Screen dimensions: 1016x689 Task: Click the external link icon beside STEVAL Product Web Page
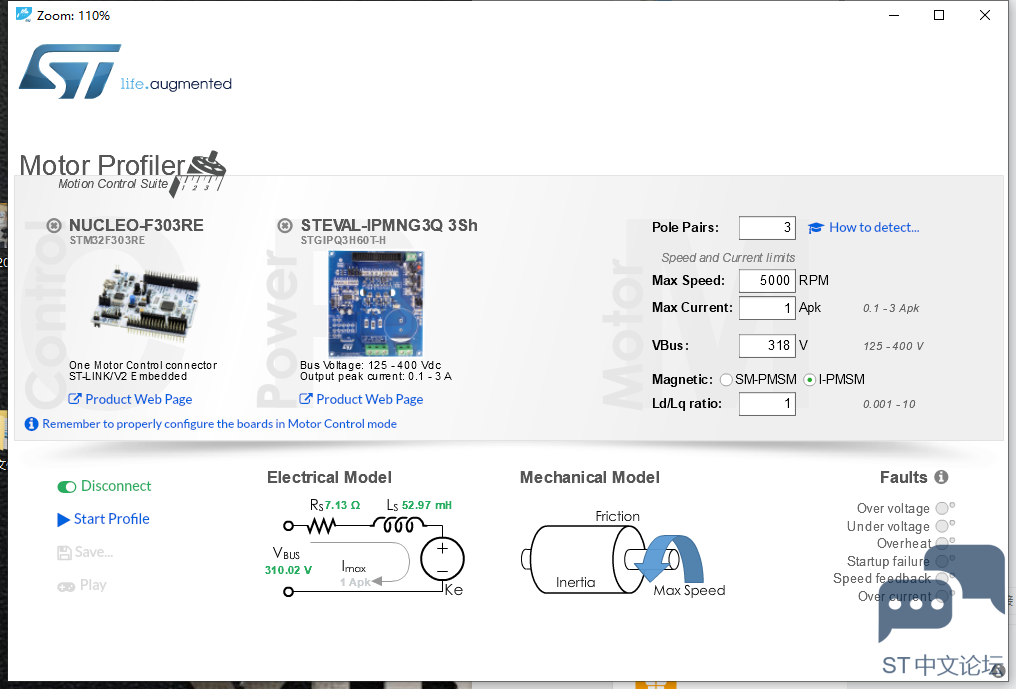(306, 399)
